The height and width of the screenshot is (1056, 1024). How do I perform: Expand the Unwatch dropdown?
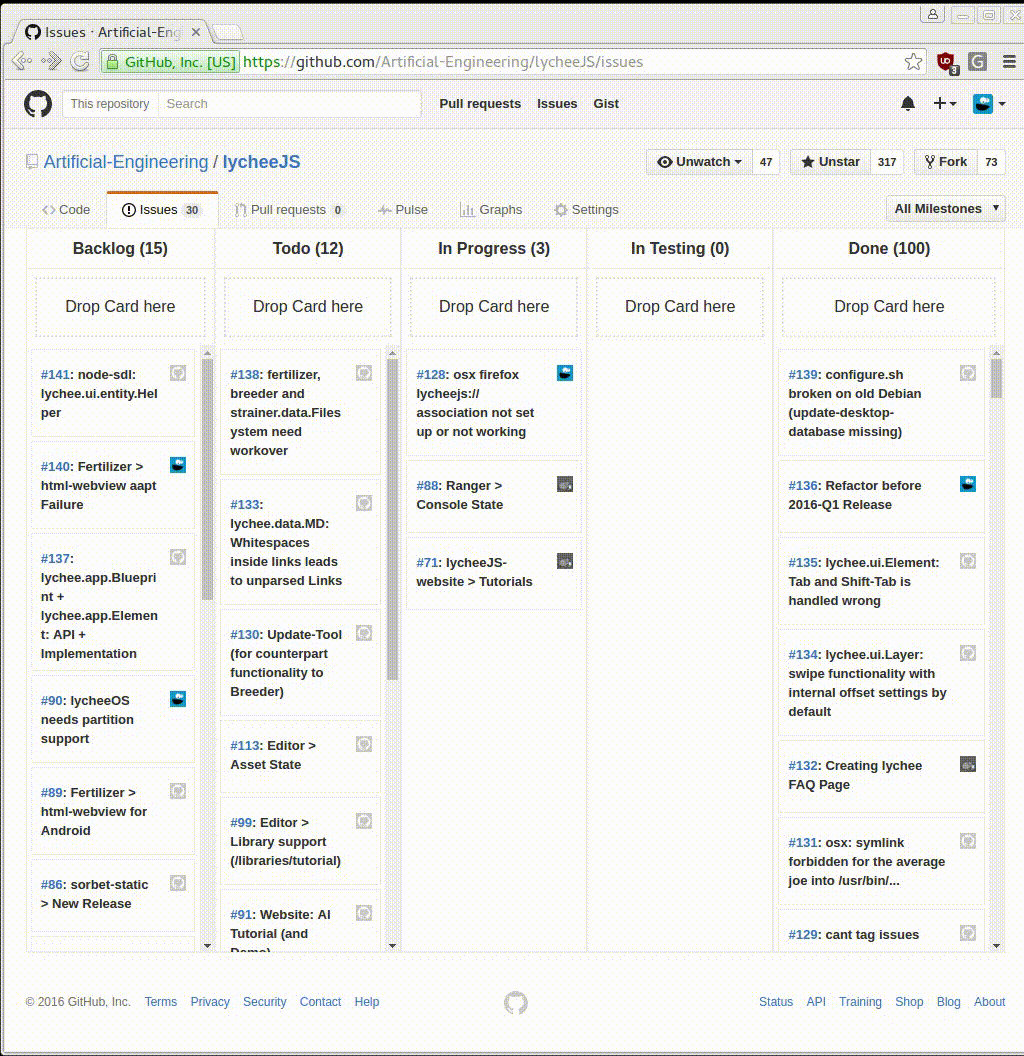[699, 162]
